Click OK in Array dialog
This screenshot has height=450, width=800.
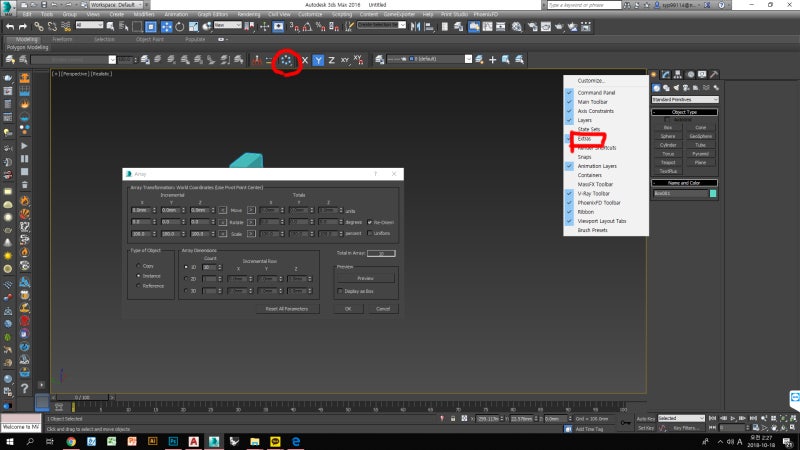pos(348,309)
